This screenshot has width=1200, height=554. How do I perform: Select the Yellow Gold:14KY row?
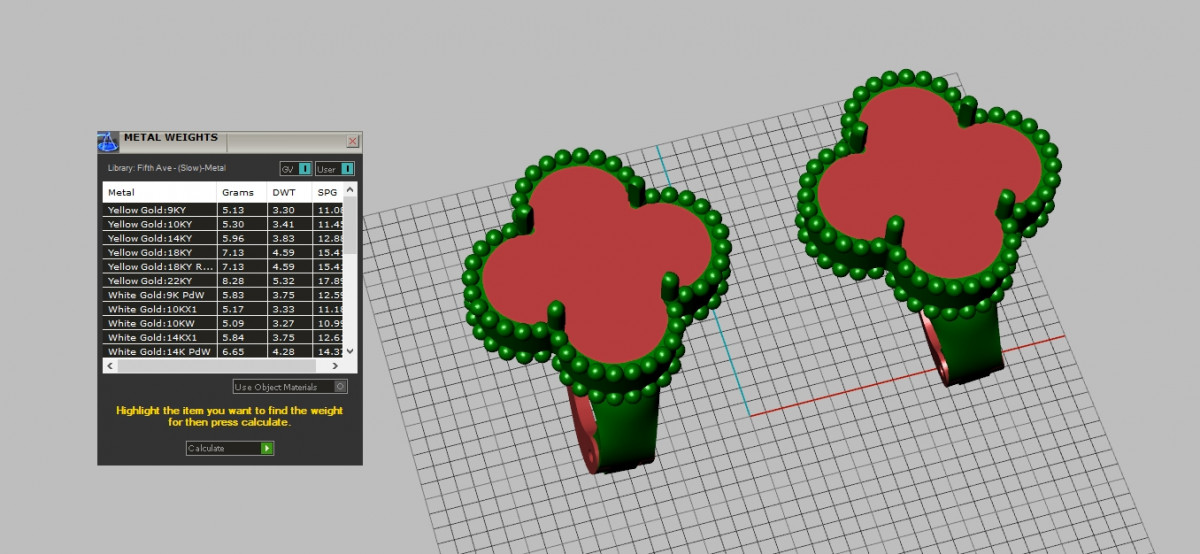point(160,239)
